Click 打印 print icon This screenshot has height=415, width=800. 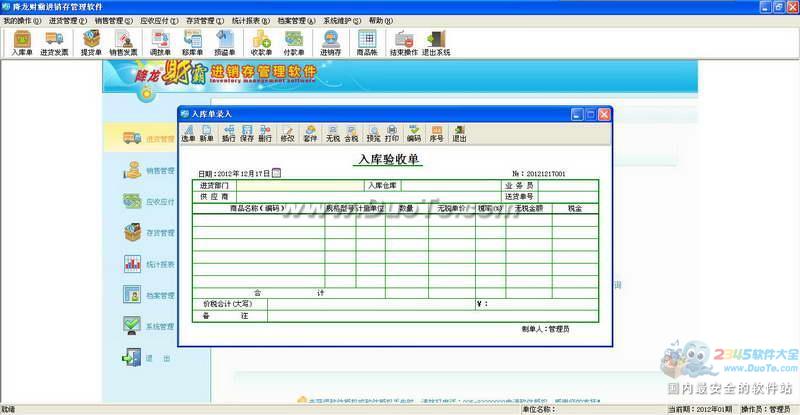click(392, 134)
